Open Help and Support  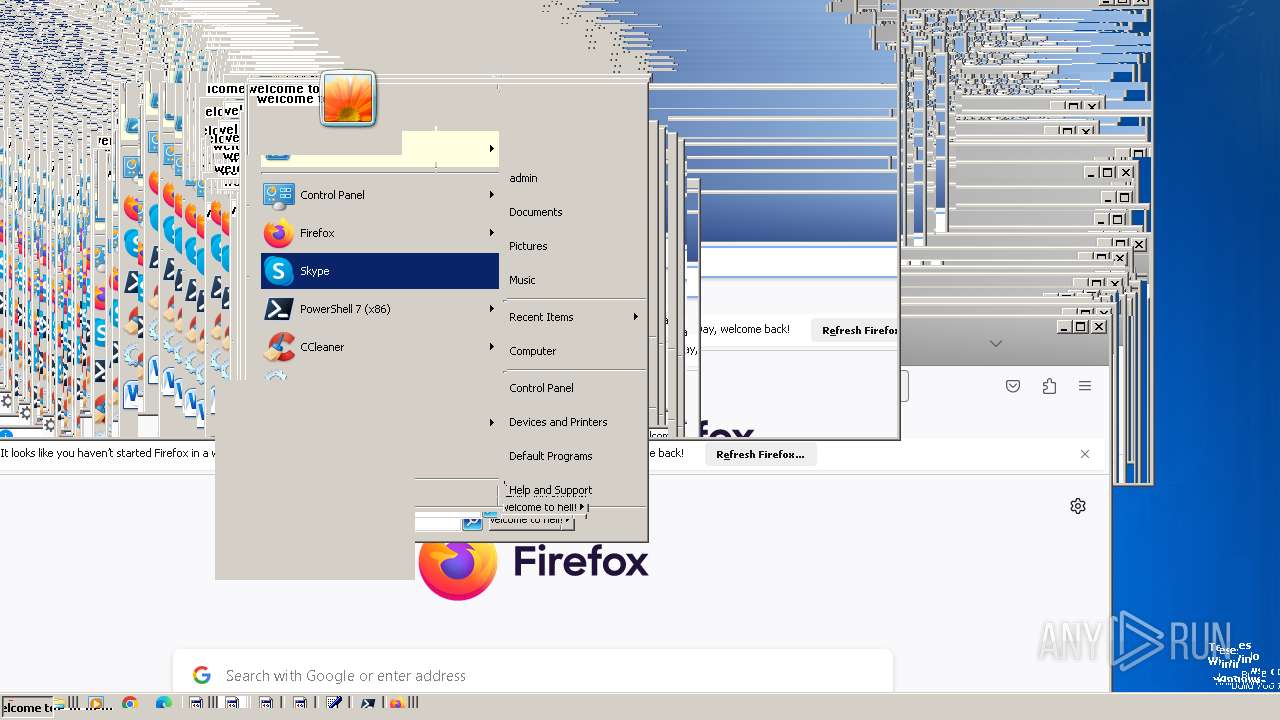550,490
